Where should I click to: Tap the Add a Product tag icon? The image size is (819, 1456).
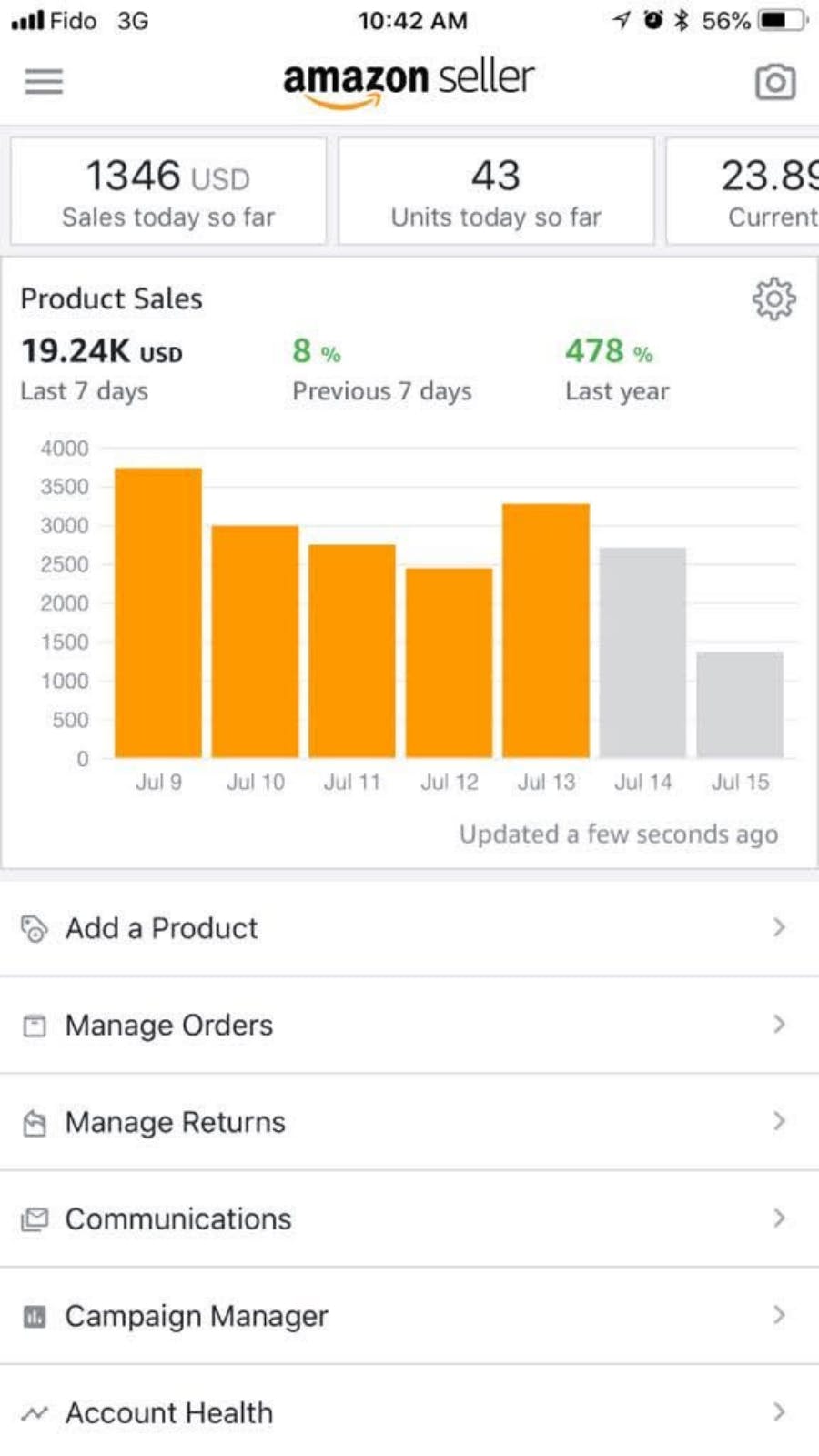tap(34, 928)
